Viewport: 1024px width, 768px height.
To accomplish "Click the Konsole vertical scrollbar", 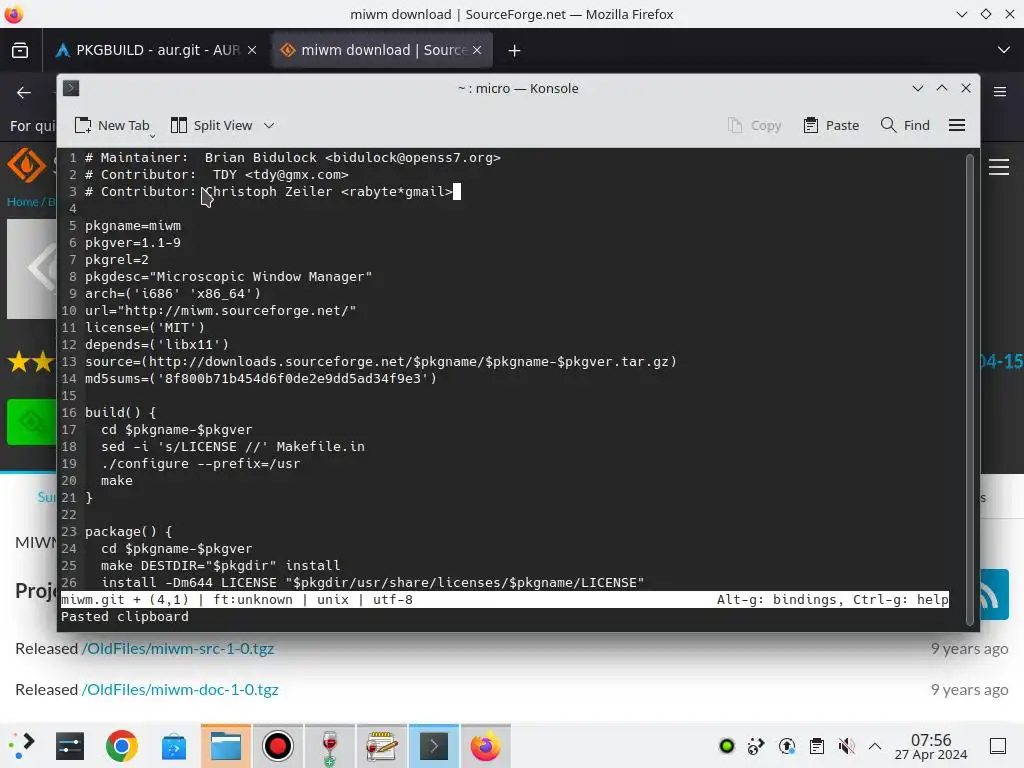I will (970, 389).
